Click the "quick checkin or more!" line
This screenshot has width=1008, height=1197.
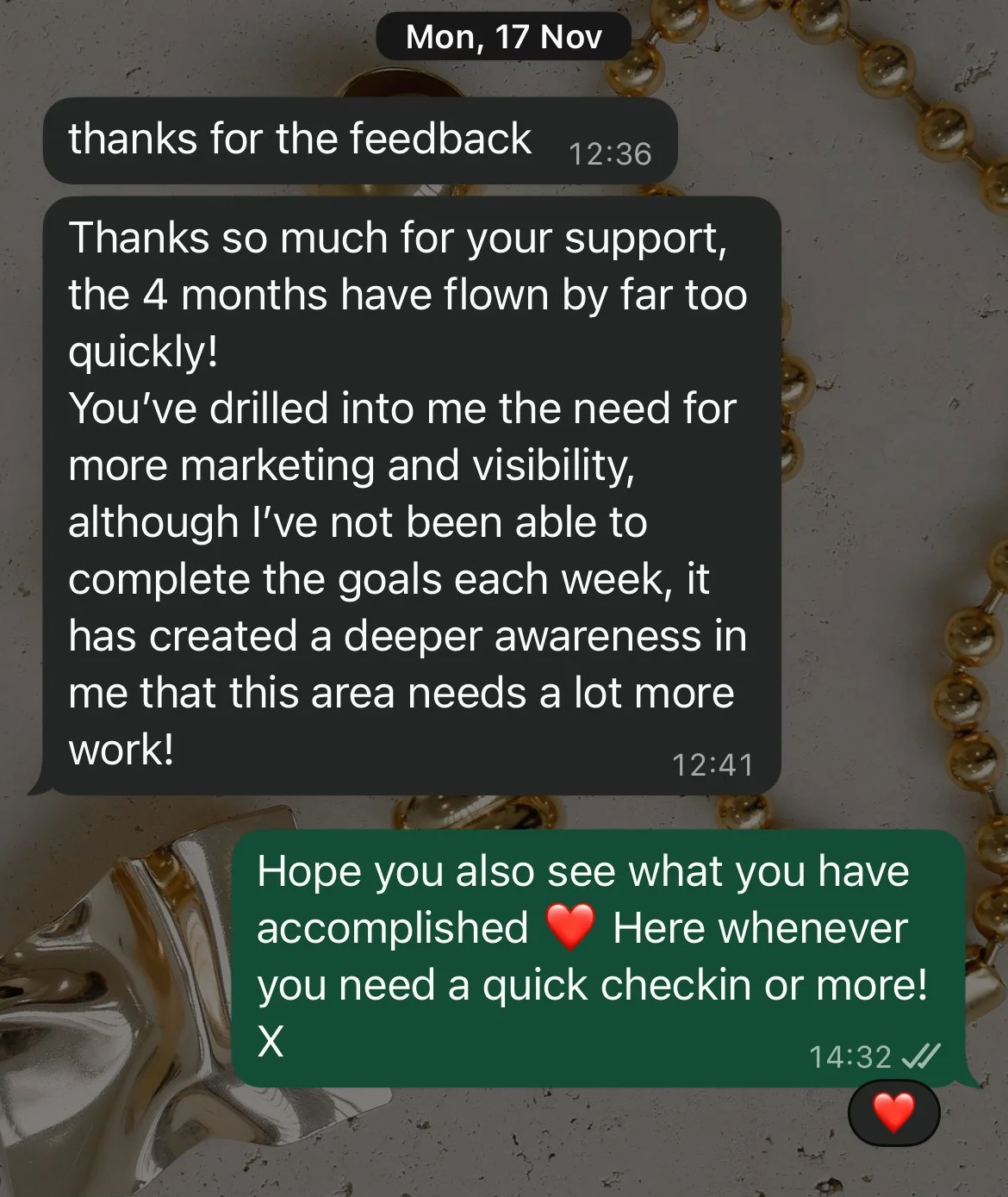[x=705, y=985]
